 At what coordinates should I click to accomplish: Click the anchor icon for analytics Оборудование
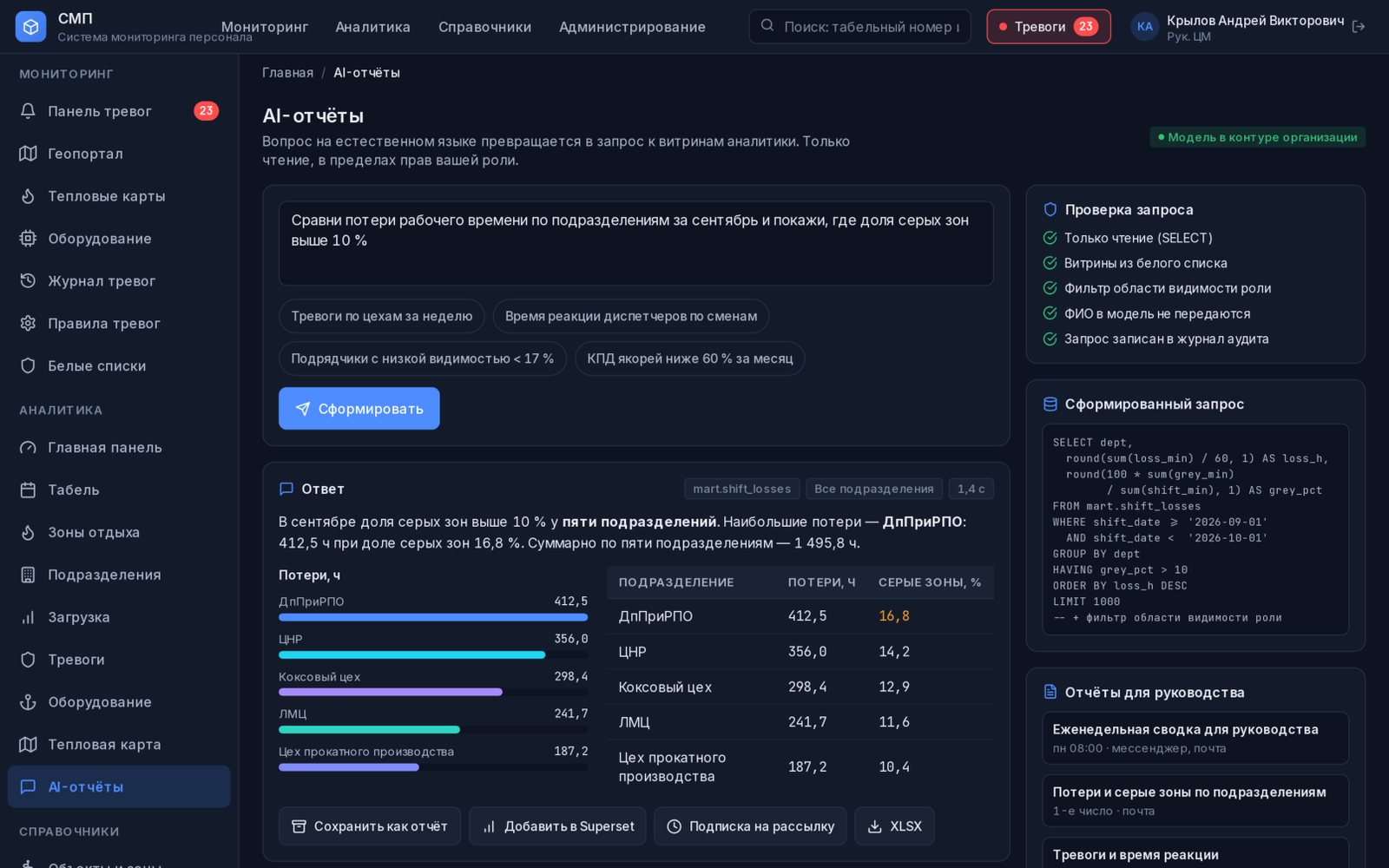tap(28, 703)
